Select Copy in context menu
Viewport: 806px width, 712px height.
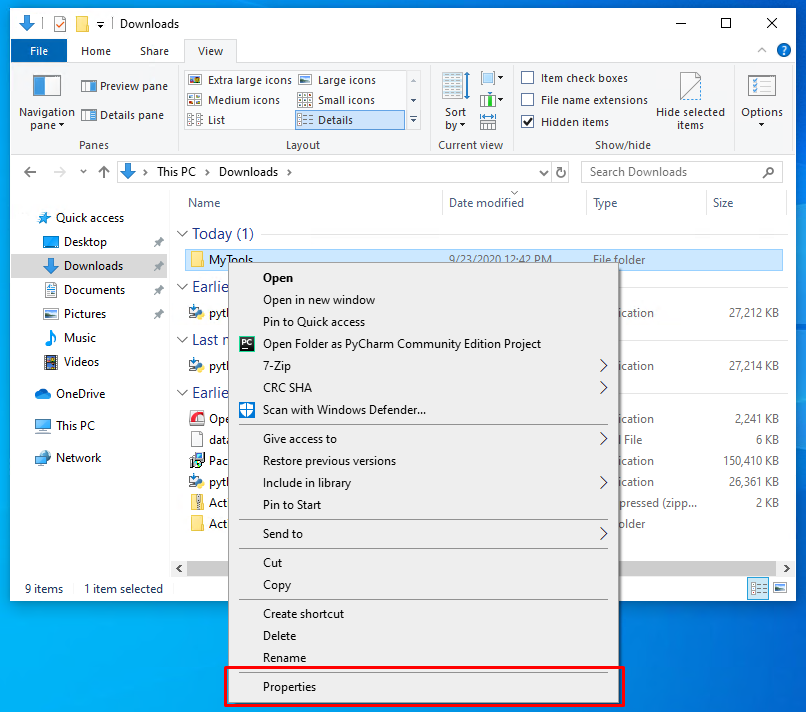pos(424,585)
